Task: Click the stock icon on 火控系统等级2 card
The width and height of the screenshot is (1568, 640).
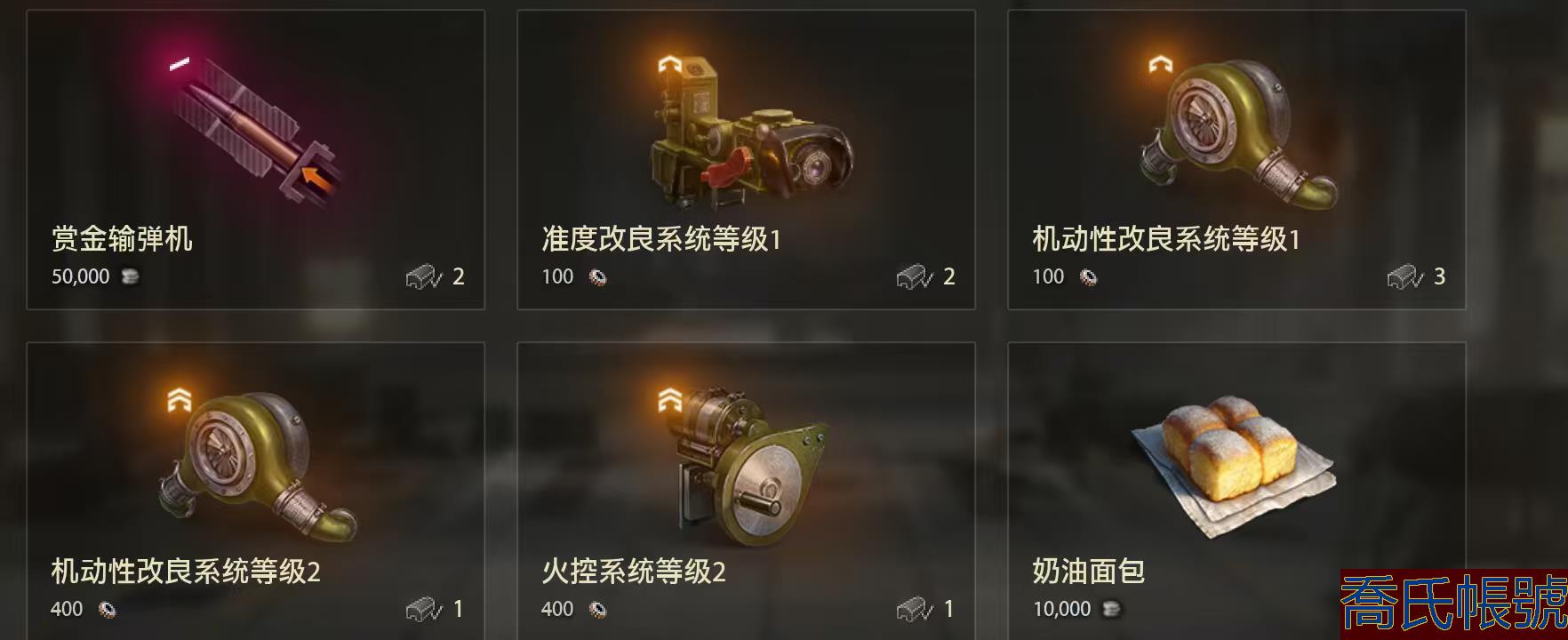Action: click(x=915, y=610)
